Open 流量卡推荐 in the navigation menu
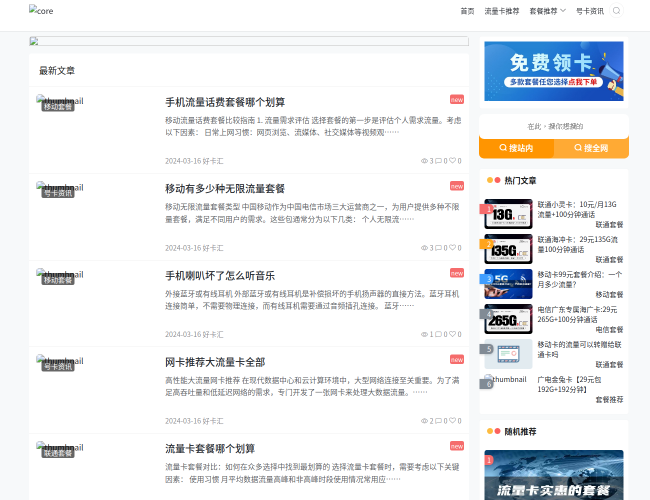The image size is (650, 500). (x=502, y=11)
